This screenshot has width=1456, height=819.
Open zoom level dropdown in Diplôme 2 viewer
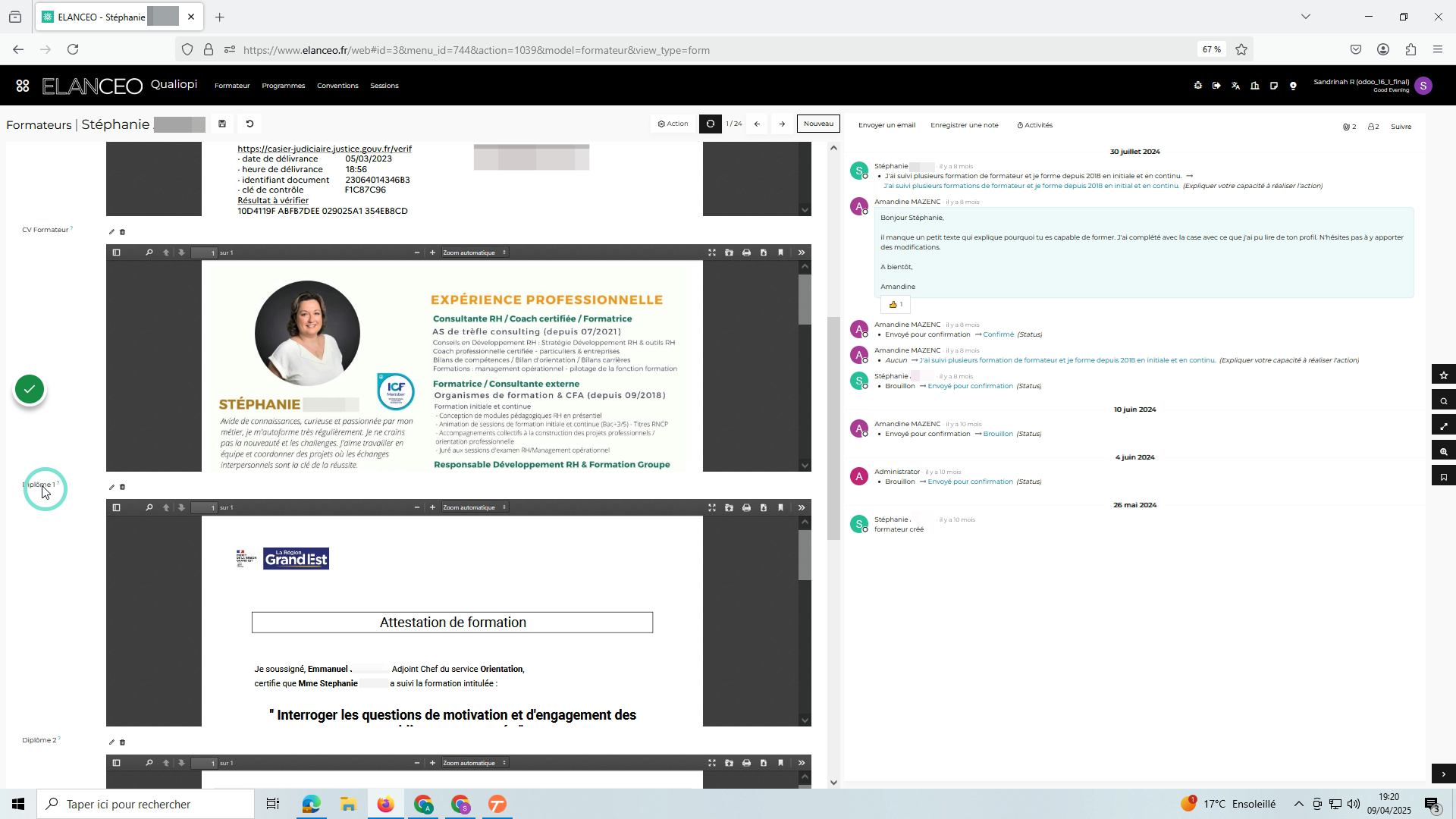coord(475,763)
